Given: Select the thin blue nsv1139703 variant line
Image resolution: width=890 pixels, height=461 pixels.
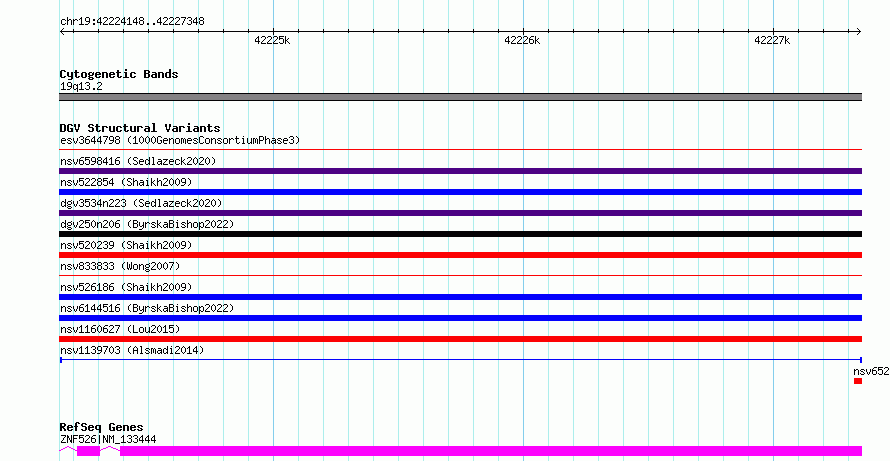Looking at the screenshot, I should [x=461, y=360].
